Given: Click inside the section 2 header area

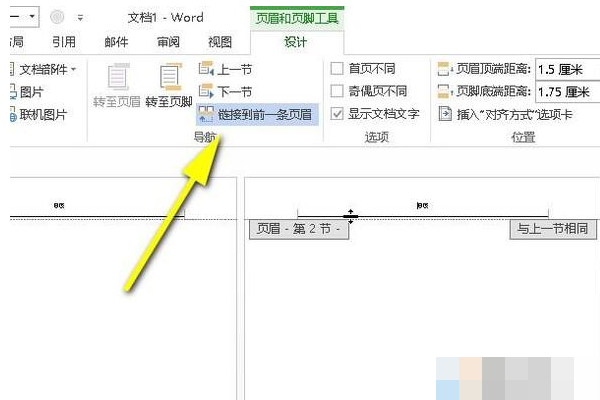Looking at the screenshot, I should point(422,206).
